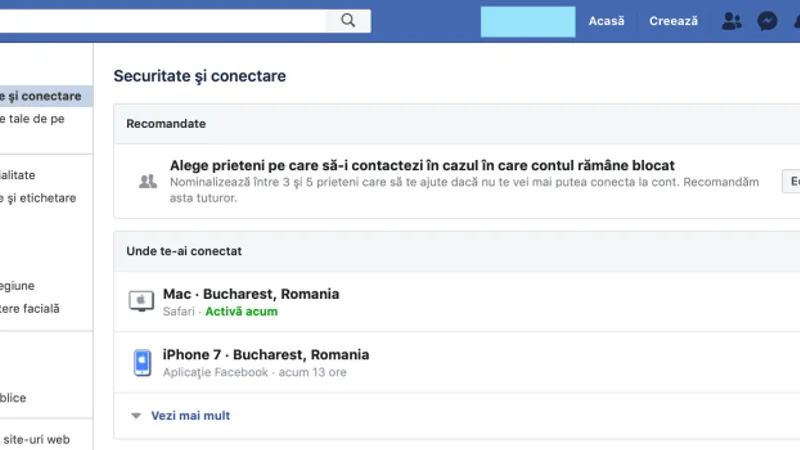Image resolution: width=800 pixels, height=450 pixels.
Task: Click the Vezi mai mult link
Action: tap(190, 416)
